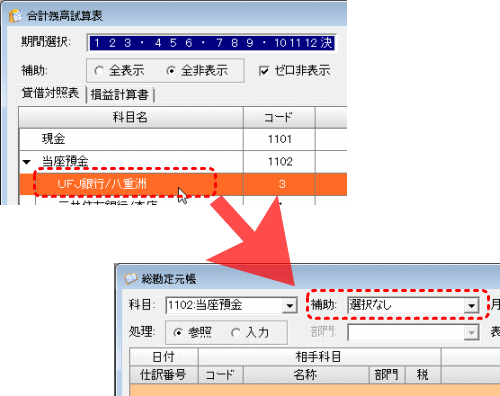Open the disabled 部門 dropdown
The width and height of the screenshot is (500, 396).
(471, 333)
